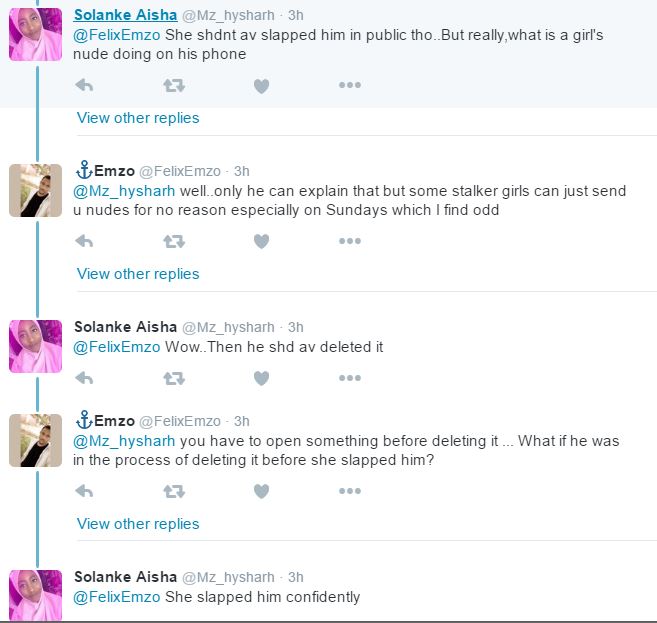Image resolution: width=657 pixels, height=623 pixels.
Task: Open more options on 'deleted it' tweet
Action: click(x=349, y=378)
